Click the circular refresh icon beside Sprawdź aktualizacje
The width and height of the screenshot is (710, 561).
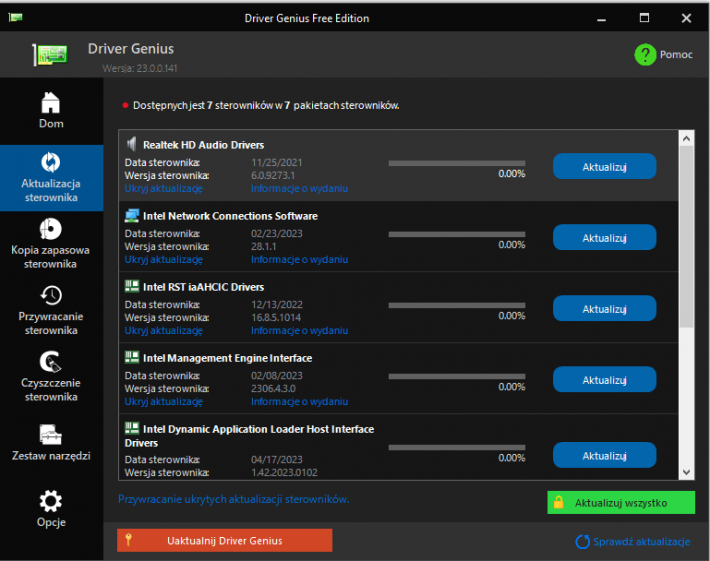(x=582, y=541)
